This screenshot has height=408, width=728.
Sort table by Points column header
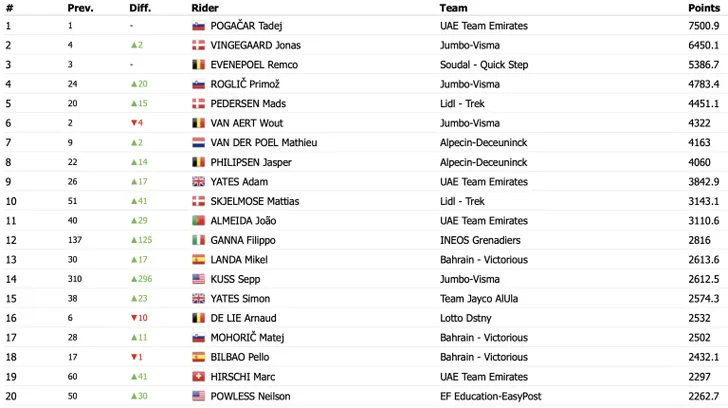coord(703,7)
